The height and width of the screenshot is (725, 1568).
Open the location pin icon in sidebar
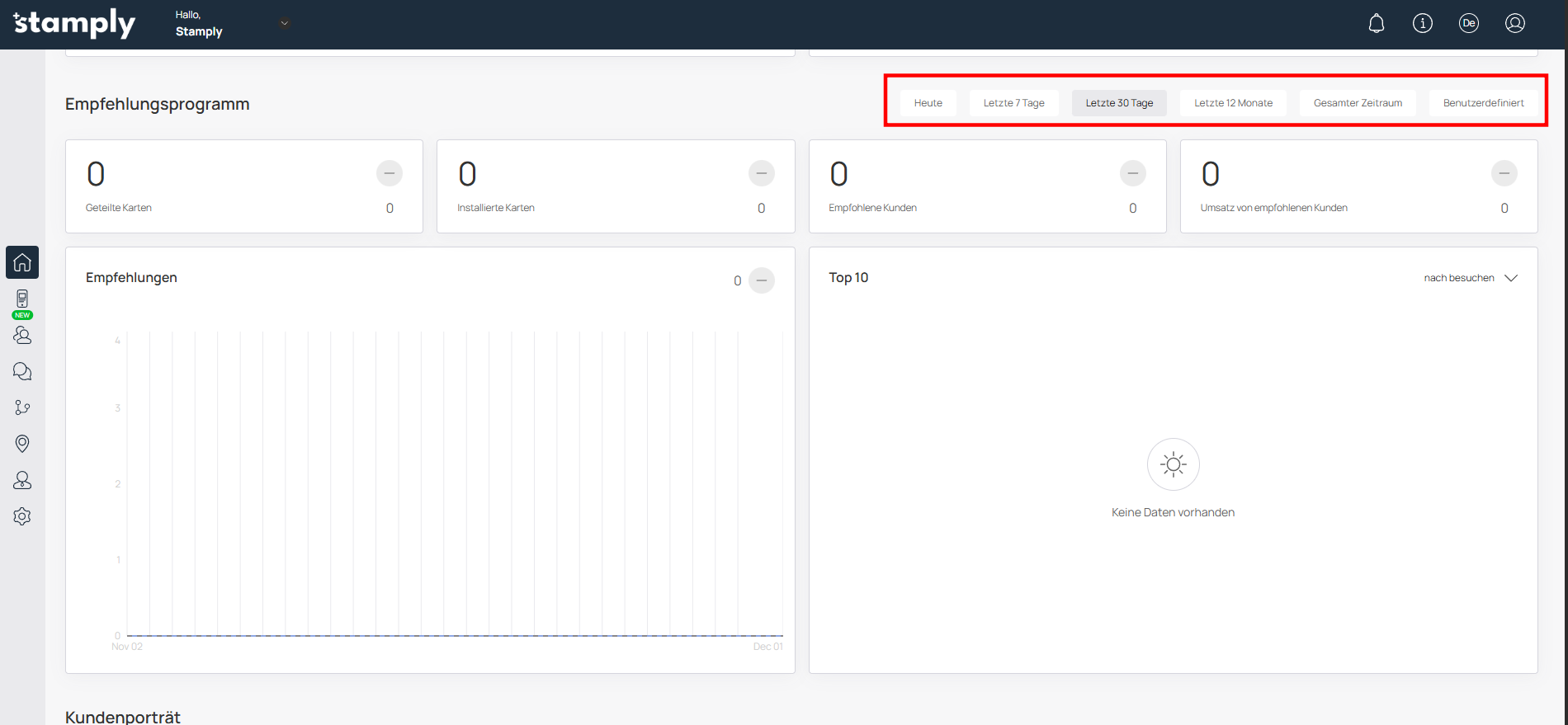tap(22, 444)
